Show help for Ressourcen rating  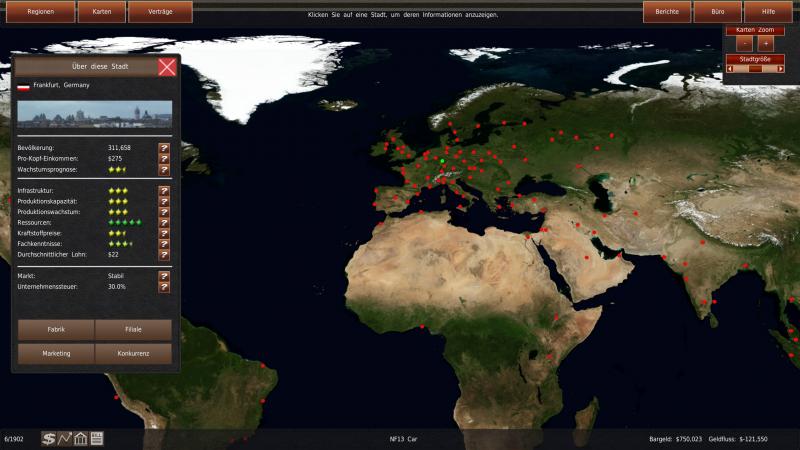164,222
